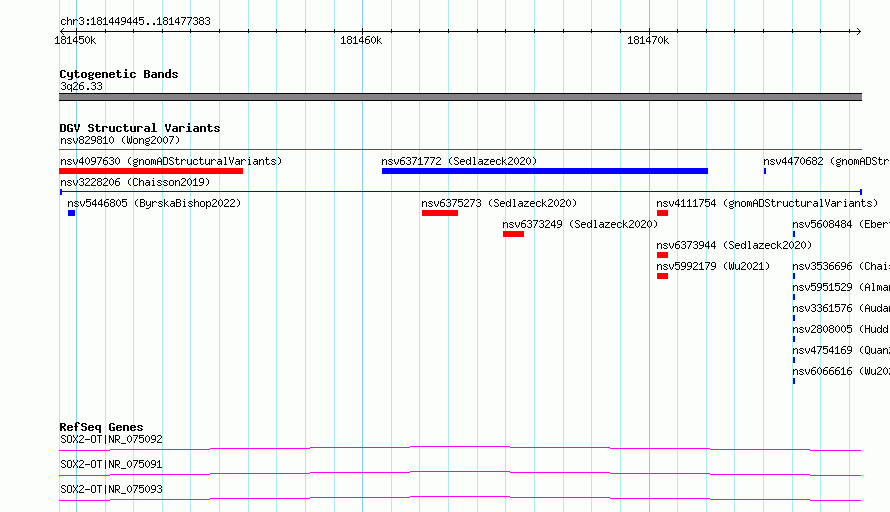Image resolution: width=890 pixels, height=512 pixels.
Task: Click the small blue nsv5446805 variant block
Action: click(72, 213)
